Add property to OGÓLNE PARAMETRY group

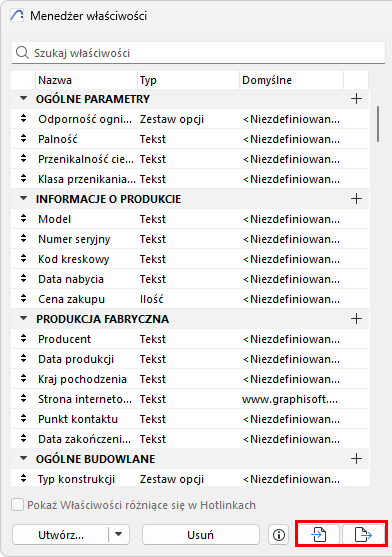tap(356, 99)
